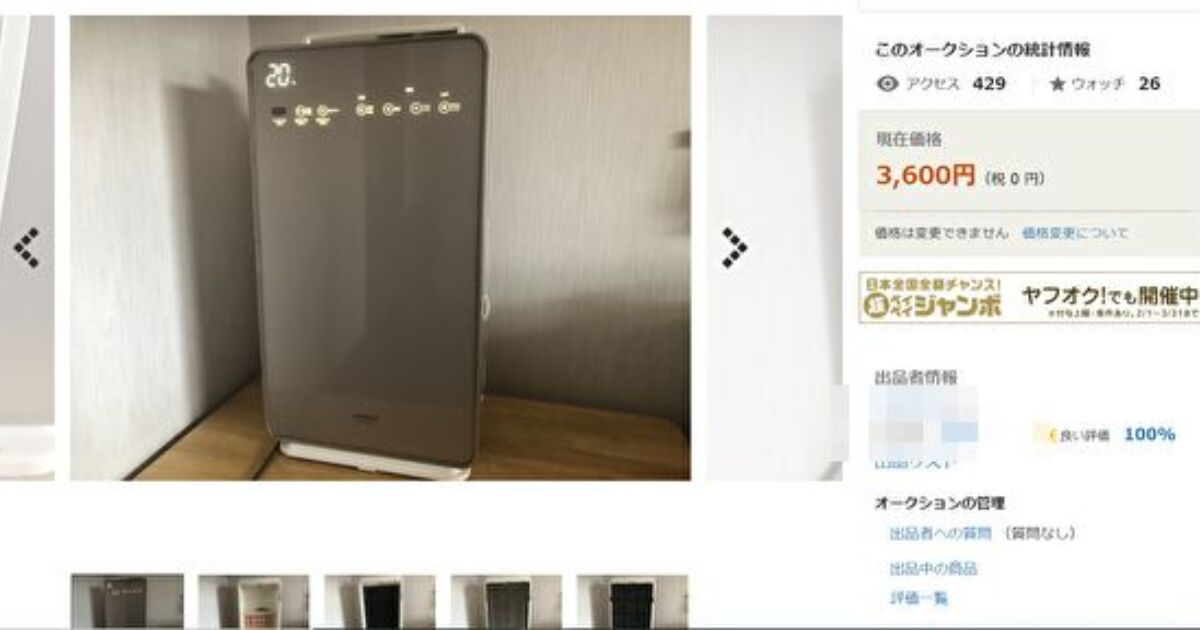Select the fifth thumbnail with dark filter
The width and height of the screenshot is (1200, 630).
[632, 601]
